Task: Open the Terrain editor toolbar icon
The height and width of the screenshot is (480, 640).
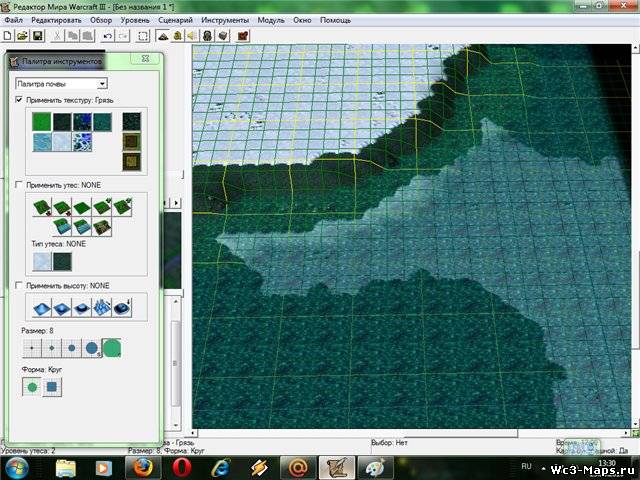Action: click(x=162, y=36)
